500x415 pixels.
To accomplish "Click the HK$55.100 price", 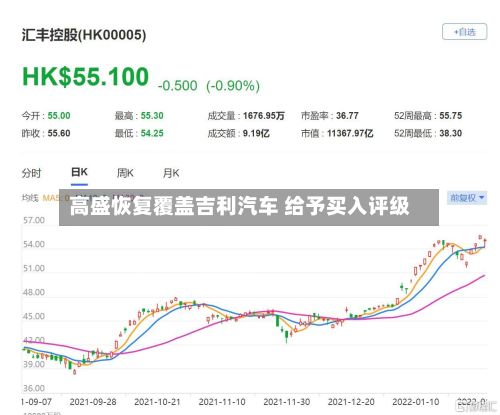I will [85, 76].
